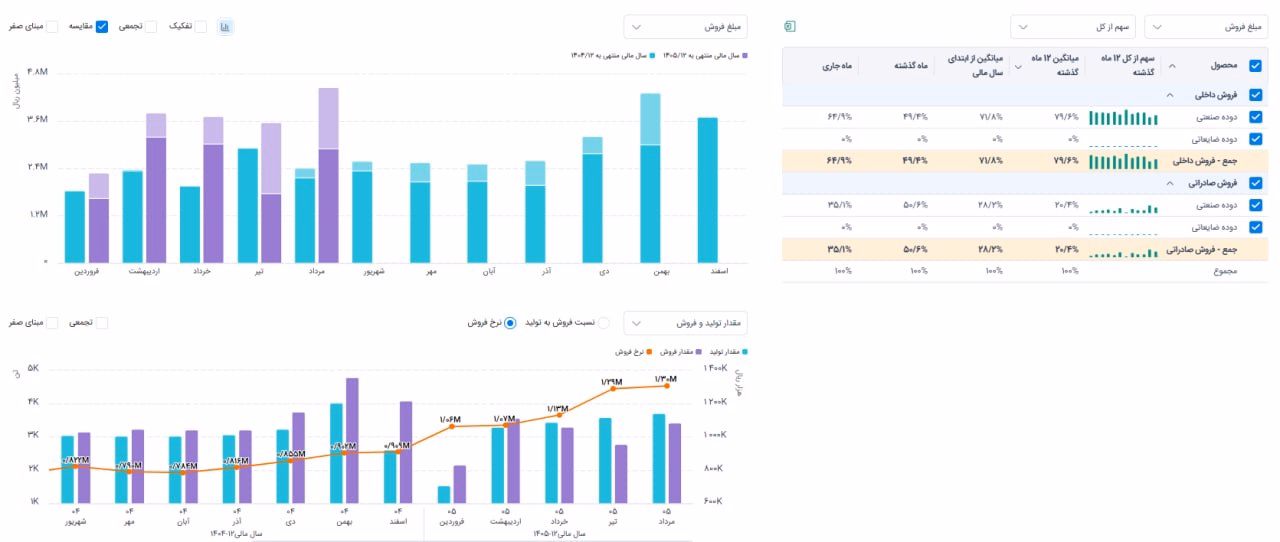1280x542 pixels.
Task: Enable the تجمعی checkbox on the production chart
Action: tap(101, 323)
